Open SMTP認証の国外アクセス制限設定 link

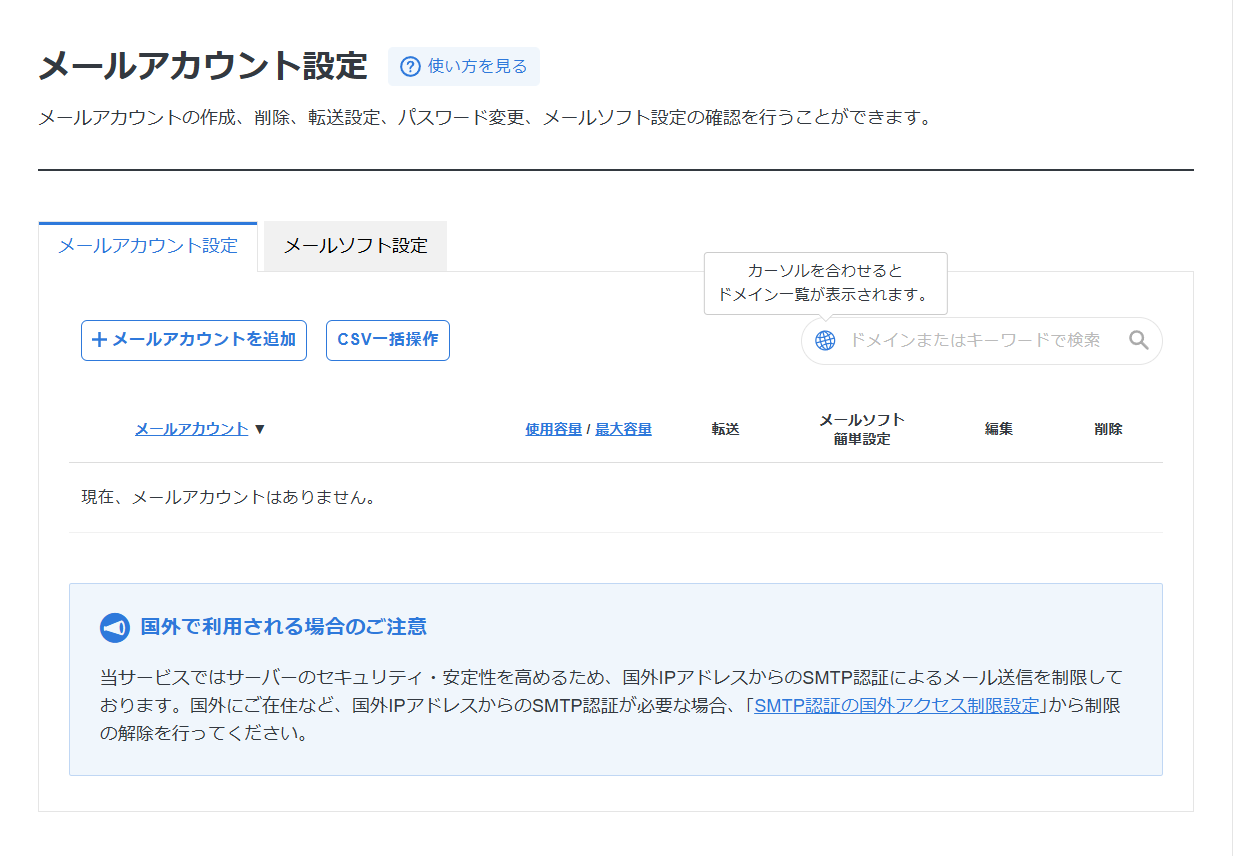click(897, 706)
